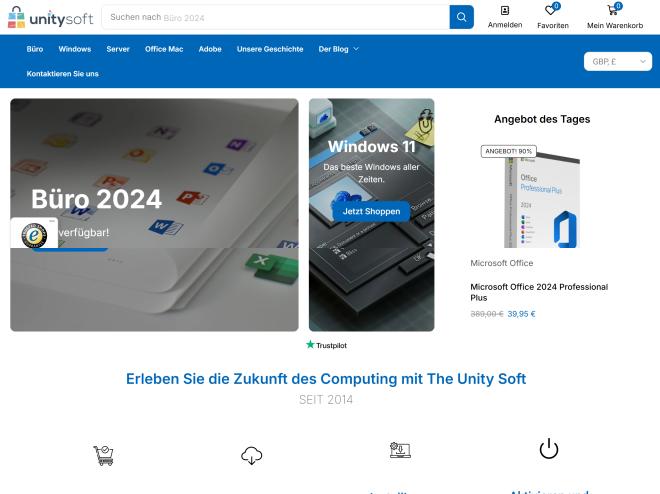Click the SEIT 2014 text

[x=326, y=399]
